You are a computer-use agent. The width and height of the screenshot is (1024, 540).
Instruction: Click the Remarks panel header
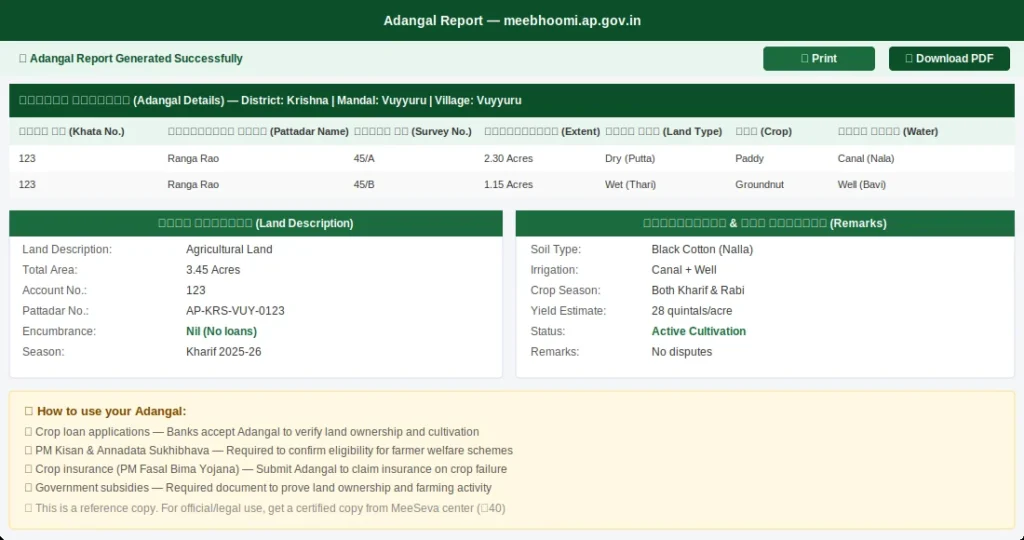coord(765,223)
